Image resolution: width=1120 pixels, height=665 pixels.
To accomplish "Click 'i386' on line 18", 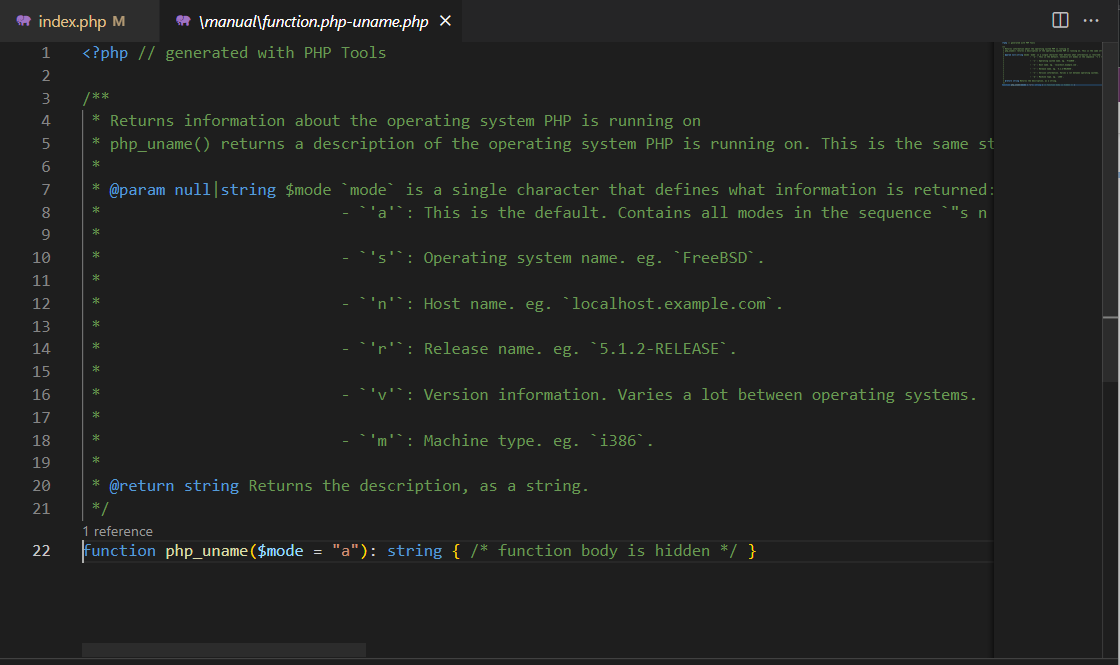I will click(618, 440).
